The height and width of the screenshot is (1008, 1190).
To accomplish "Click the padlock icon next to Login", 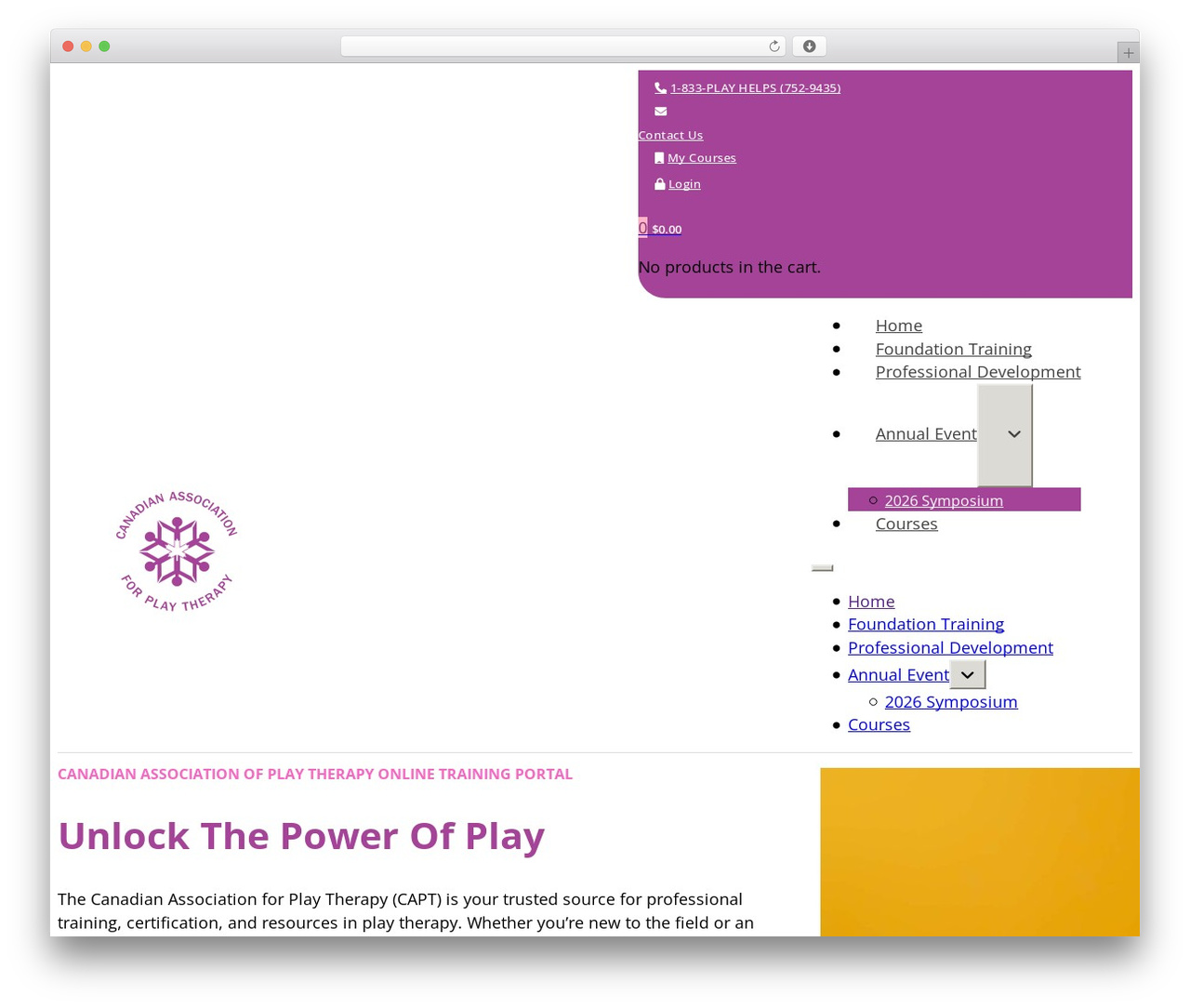I will point(660,184).
